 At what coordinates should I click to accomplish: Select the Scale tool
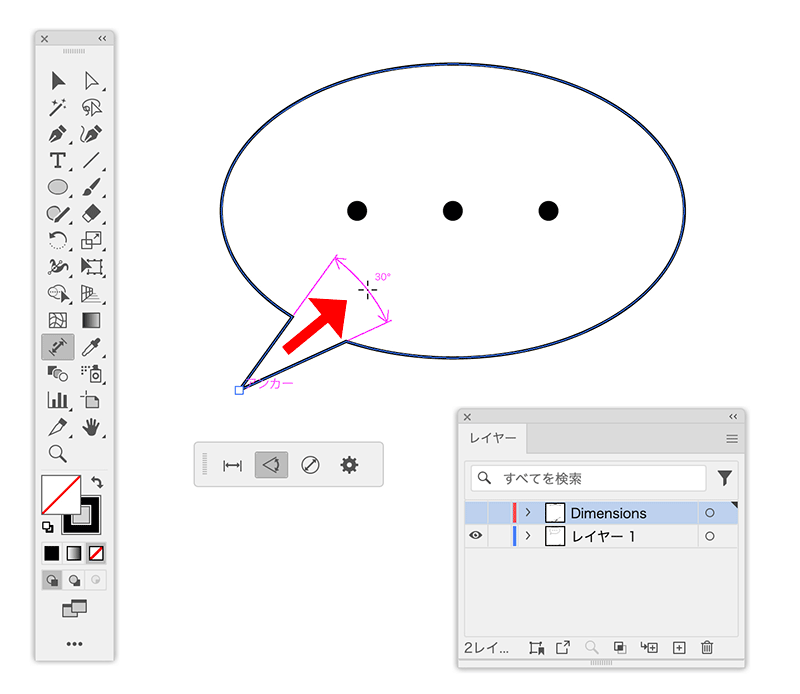click(x=91, y=240)
